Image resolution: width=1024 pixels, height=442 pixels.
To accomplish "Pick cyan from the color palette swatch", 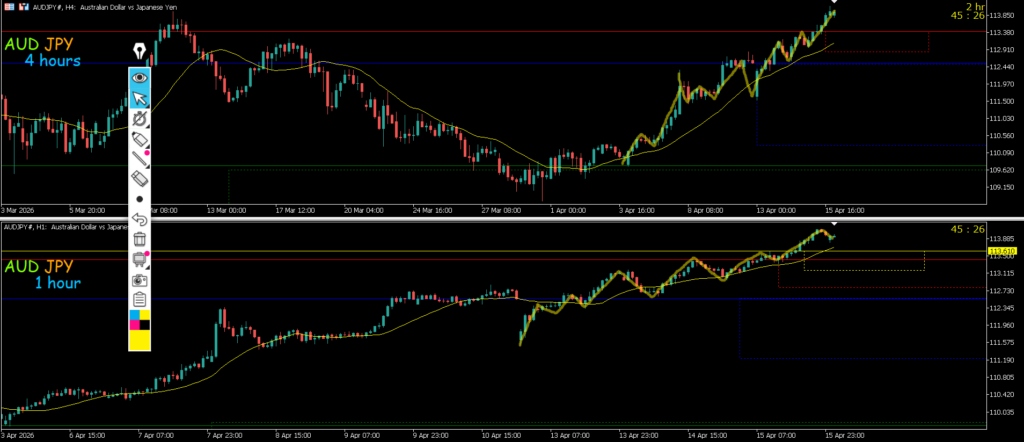I will [x=134, y=314].
